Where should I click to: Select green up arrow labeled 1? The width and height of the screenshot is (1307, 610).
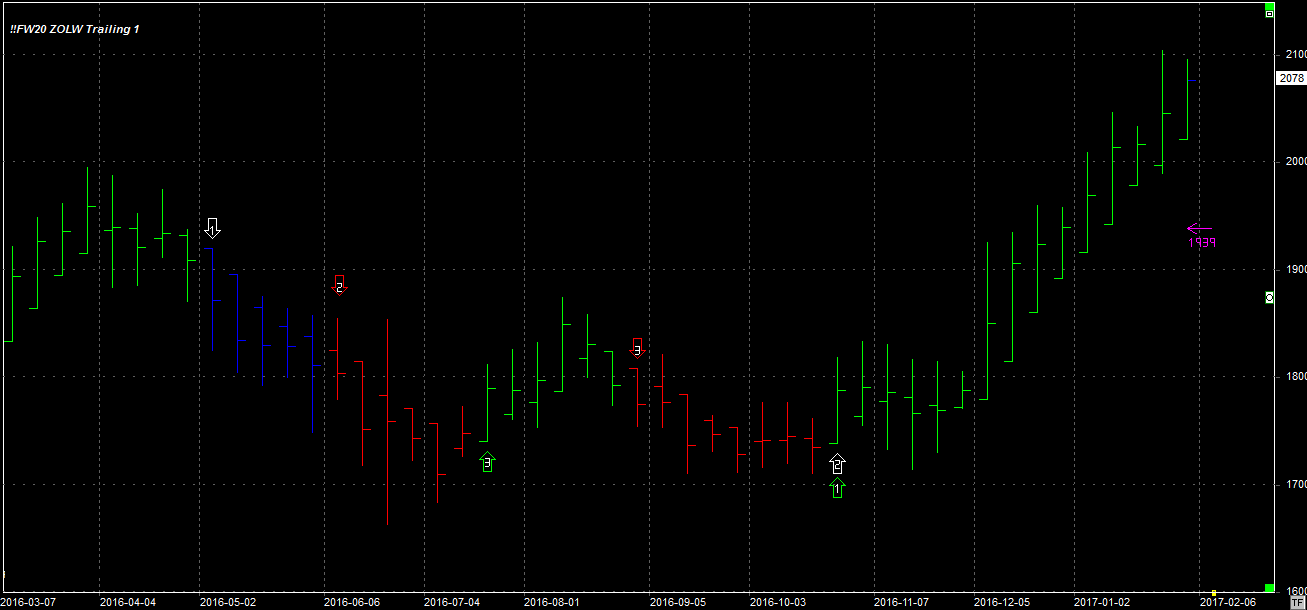click(837, 488)
